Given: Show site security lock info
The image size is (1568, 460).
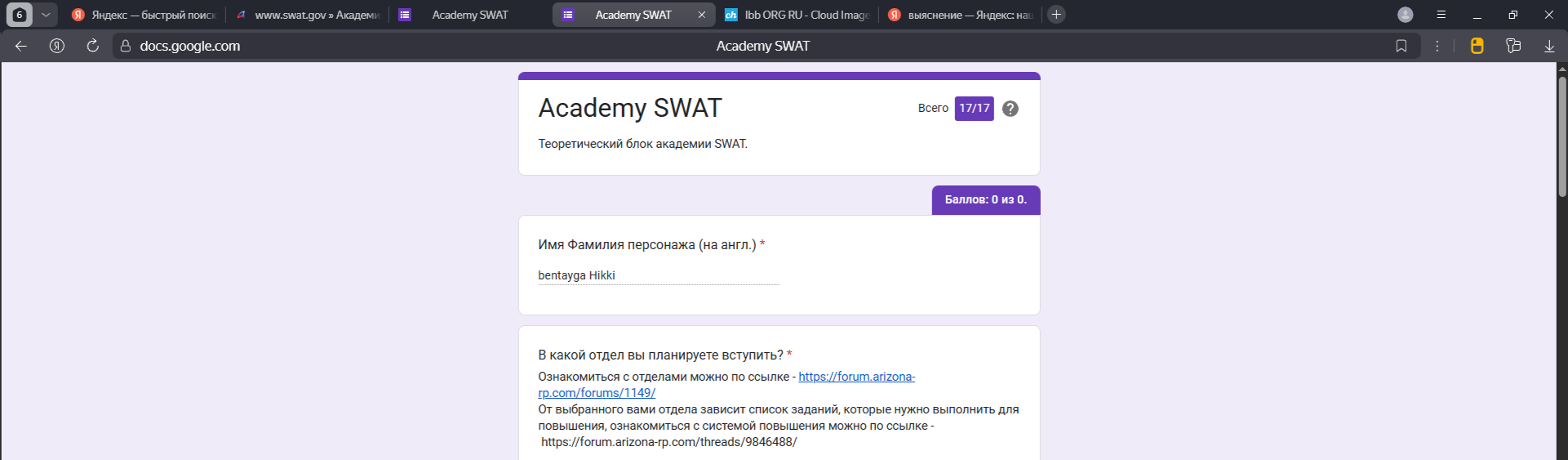Looking at the screenshot, I should [x=125, y=46].
